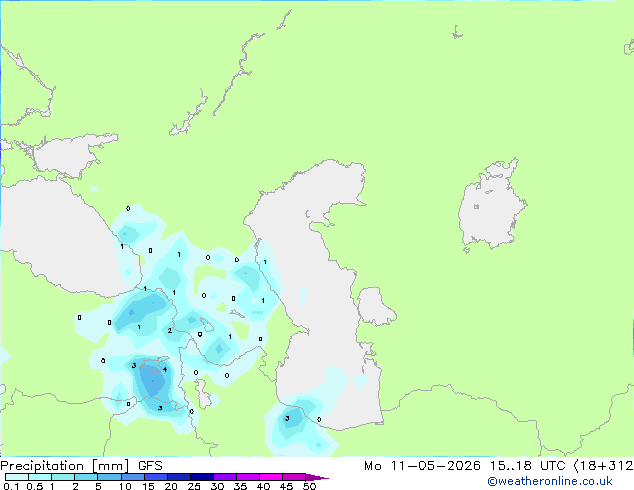The image size is (634, 490).
Task: Click the above-50 arrow tip of legend
Action: tap(317, 477)
